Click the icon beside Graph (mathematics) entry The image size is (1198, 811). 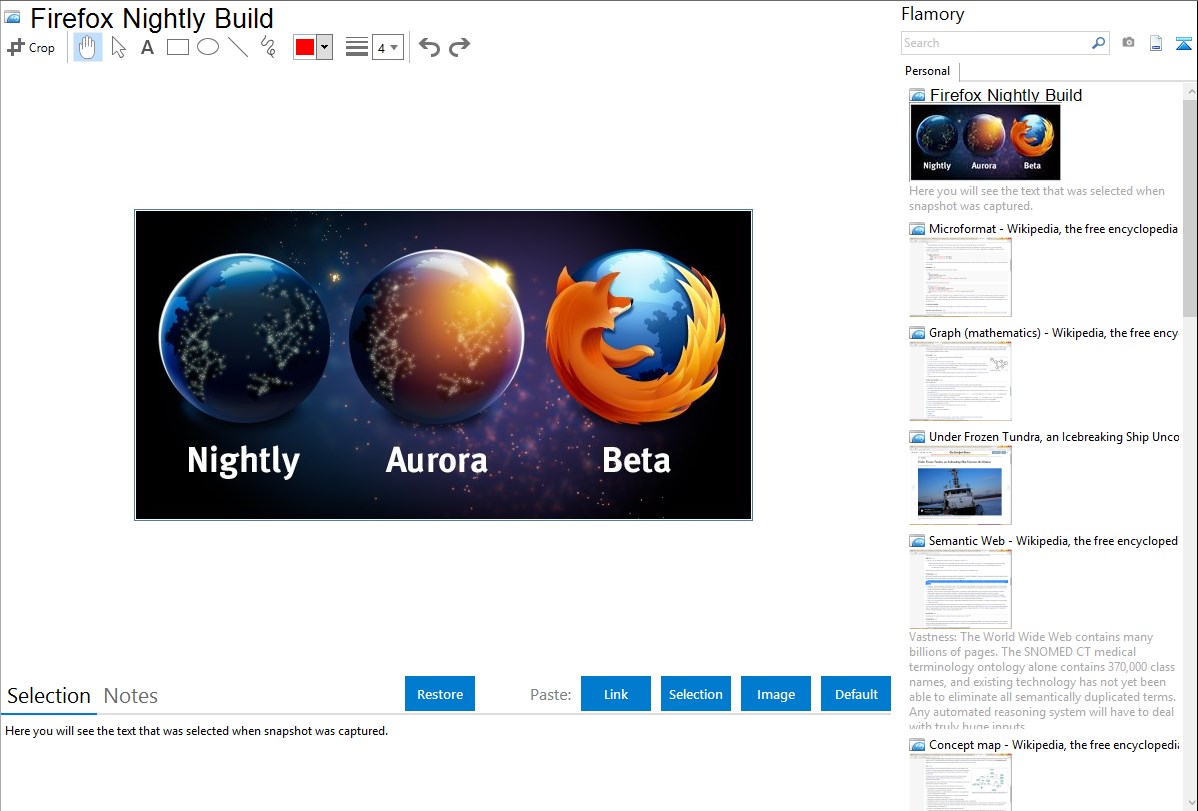(x=918, y=333)
